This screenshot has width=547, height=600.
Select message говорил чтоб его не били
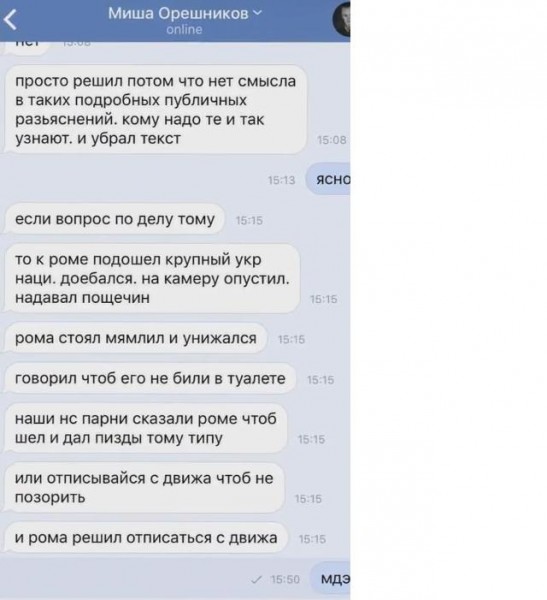[150, 378]
